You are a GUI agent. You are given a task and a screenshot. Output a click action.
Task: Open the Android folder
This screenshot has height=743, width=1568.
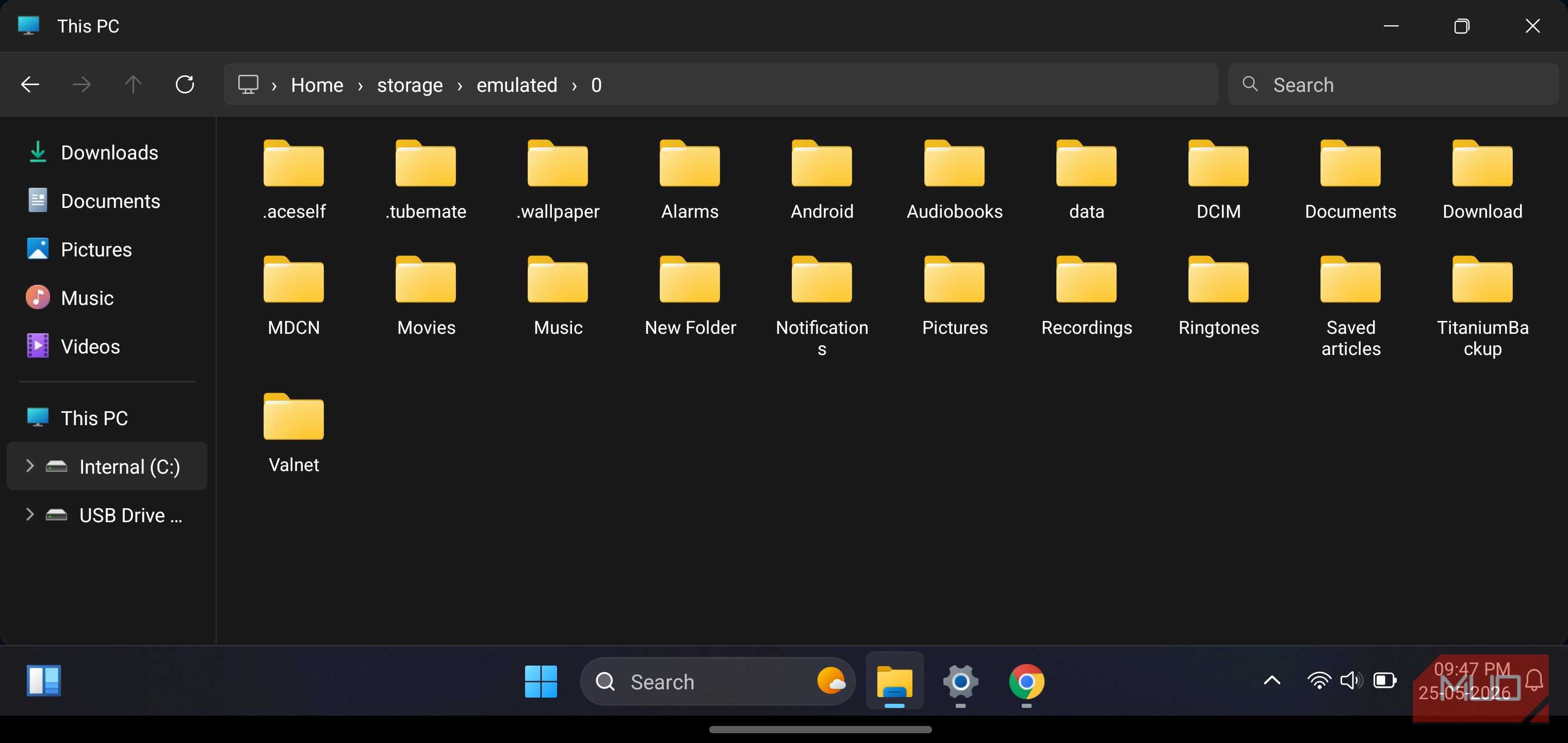tap(822, 180)
